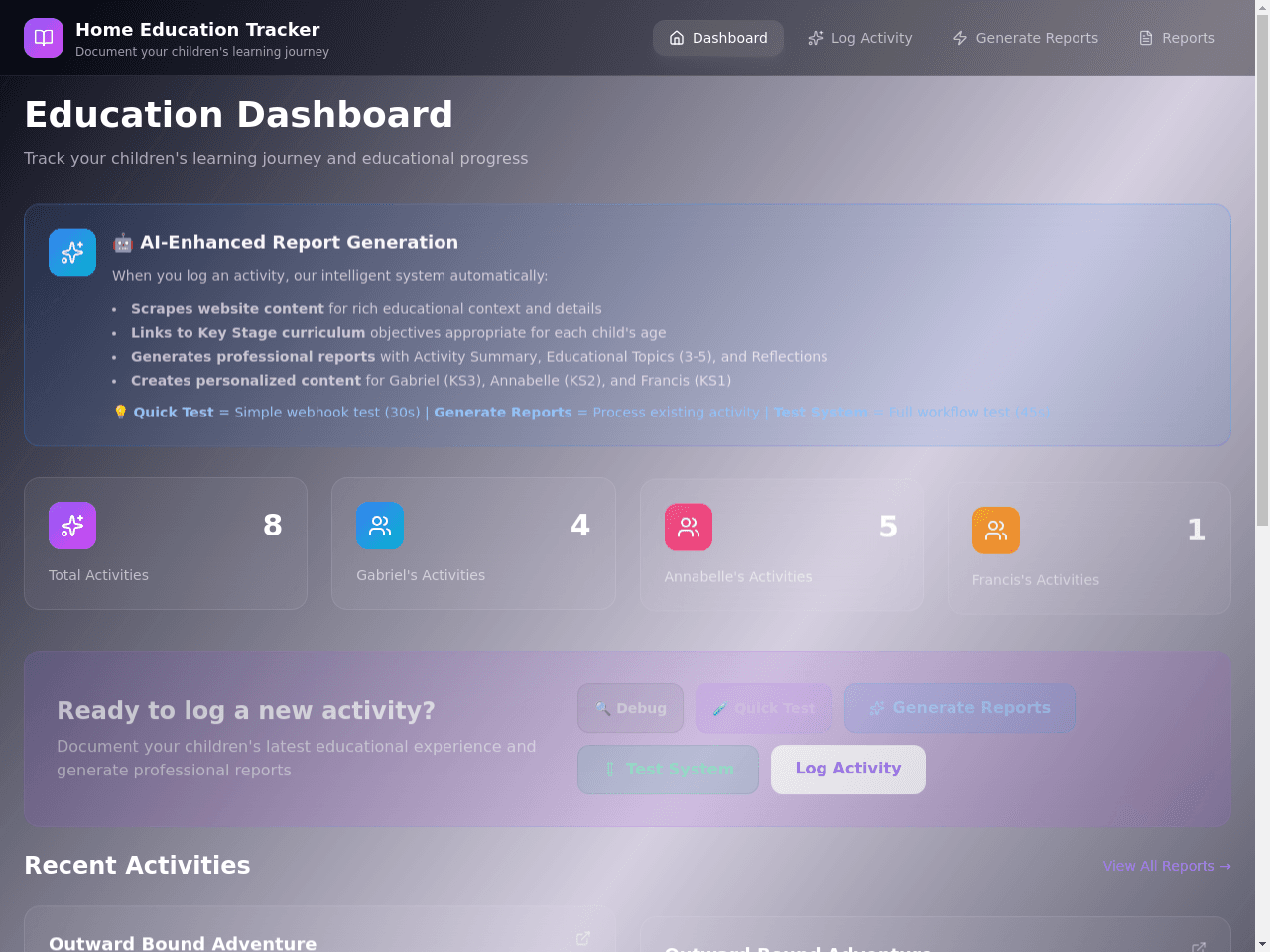1270x952 pixels.
Task: Click the sparkles icon beside AI-Enhanced Report Generation
Action: 72,253
